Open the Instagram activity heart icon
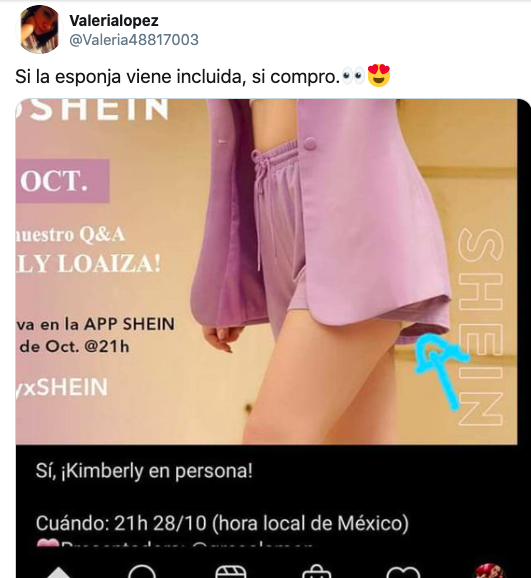Screen dimensions: 531x578 tap(403, 572)
